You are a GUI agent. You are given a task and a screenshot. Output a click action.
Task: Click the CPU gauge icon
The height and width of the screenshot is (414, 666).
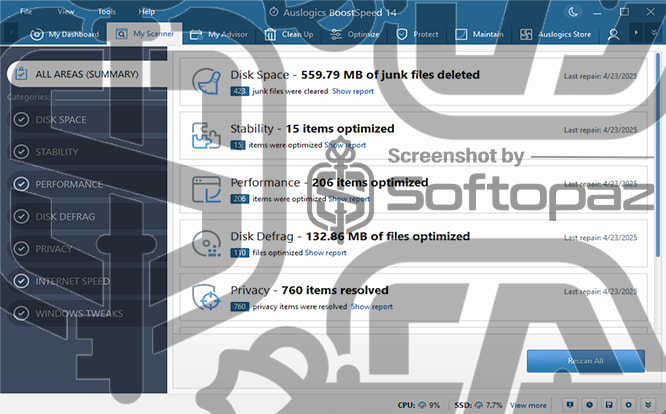click(x=422, y=405)
